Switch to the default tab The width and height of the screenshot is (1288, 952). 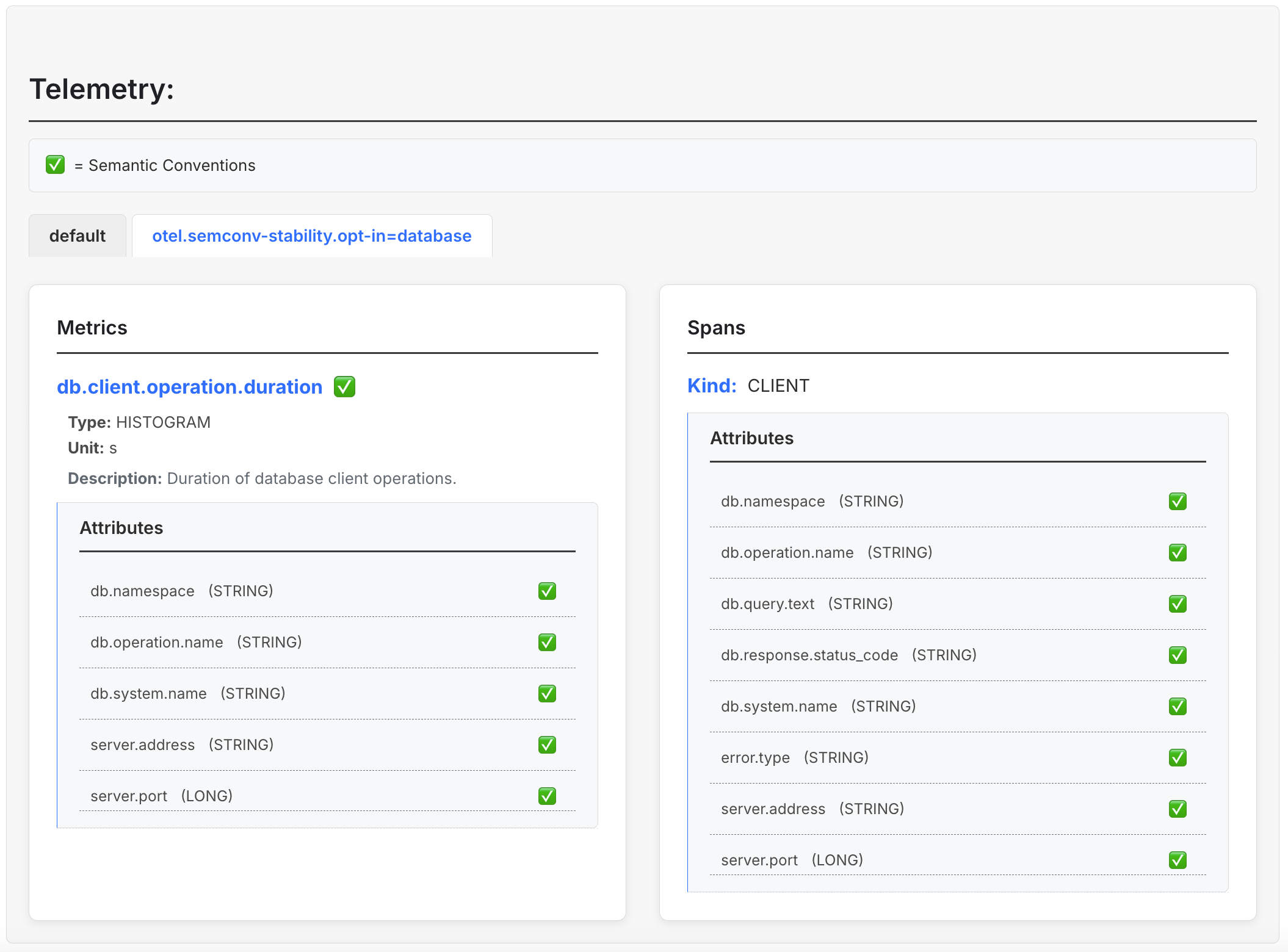pos(78,236)
